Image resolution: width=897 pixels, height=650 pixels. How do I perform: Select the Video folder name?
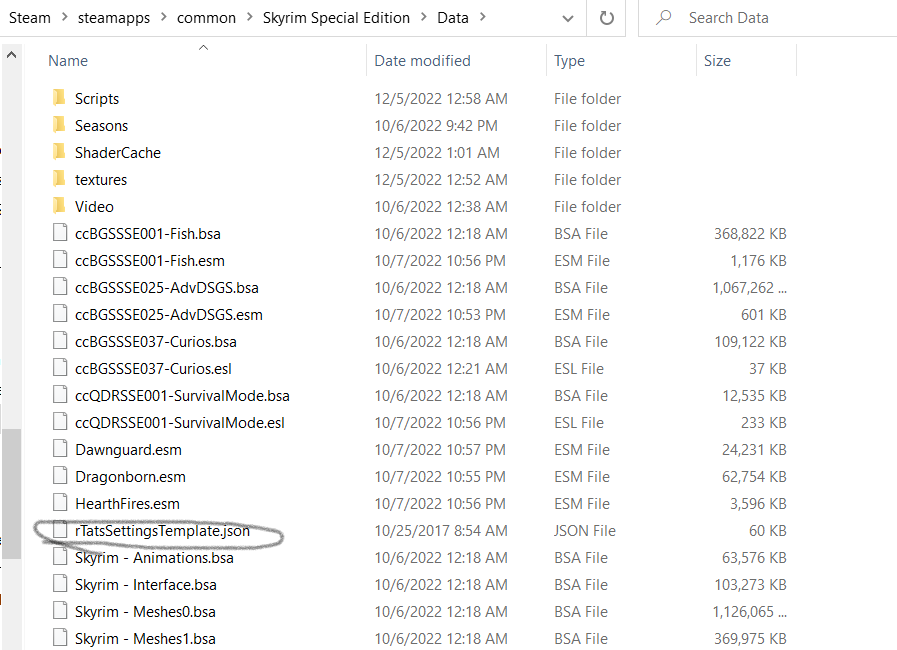94,206
